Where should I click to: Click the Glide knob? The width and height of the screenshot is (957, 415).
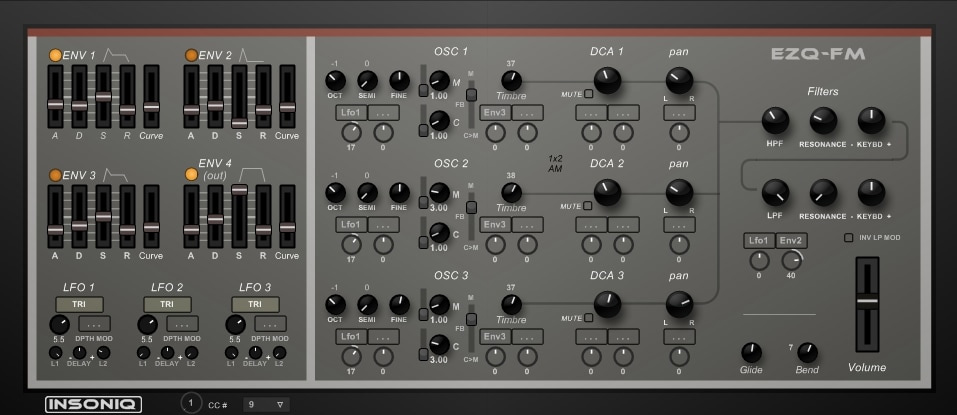point(751,353)
